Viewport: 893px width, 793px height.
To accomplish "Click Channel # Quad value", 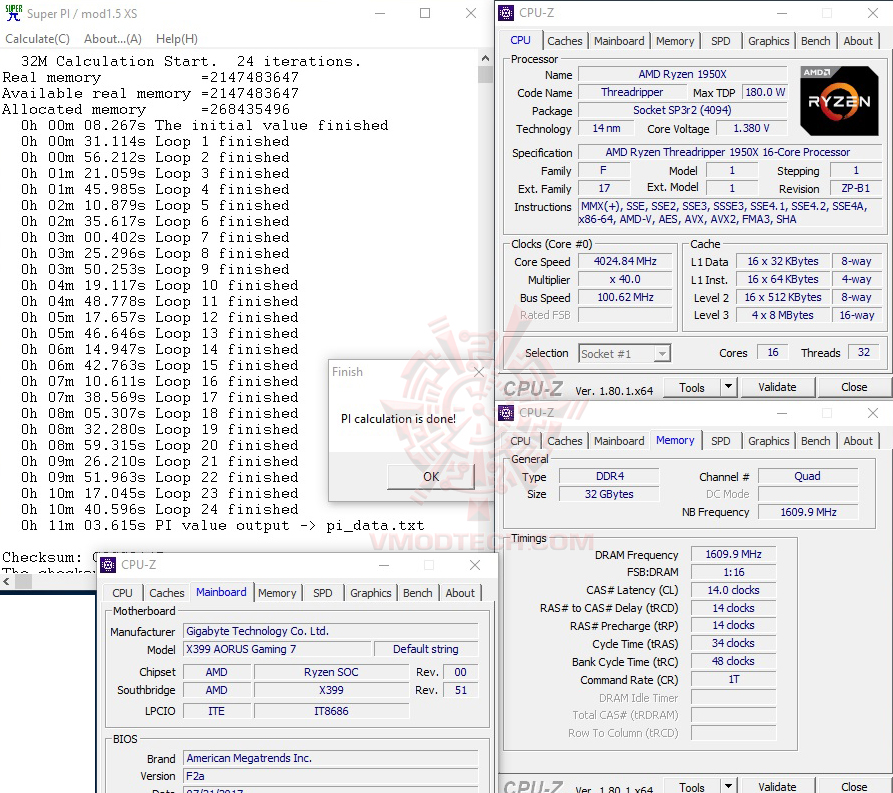I will [808, 476].
